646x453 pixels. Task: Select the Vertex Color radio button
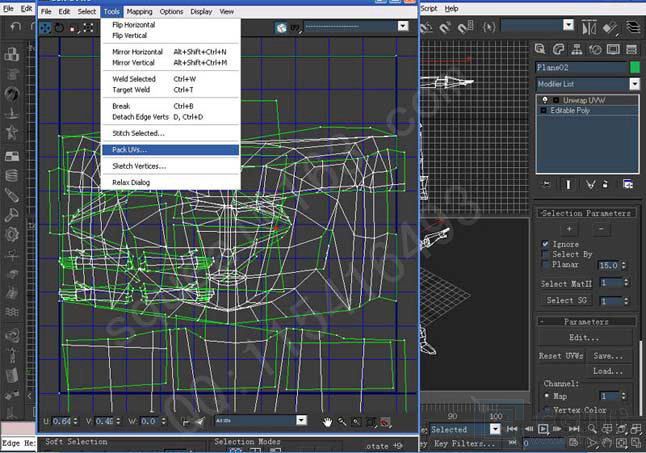547,410
